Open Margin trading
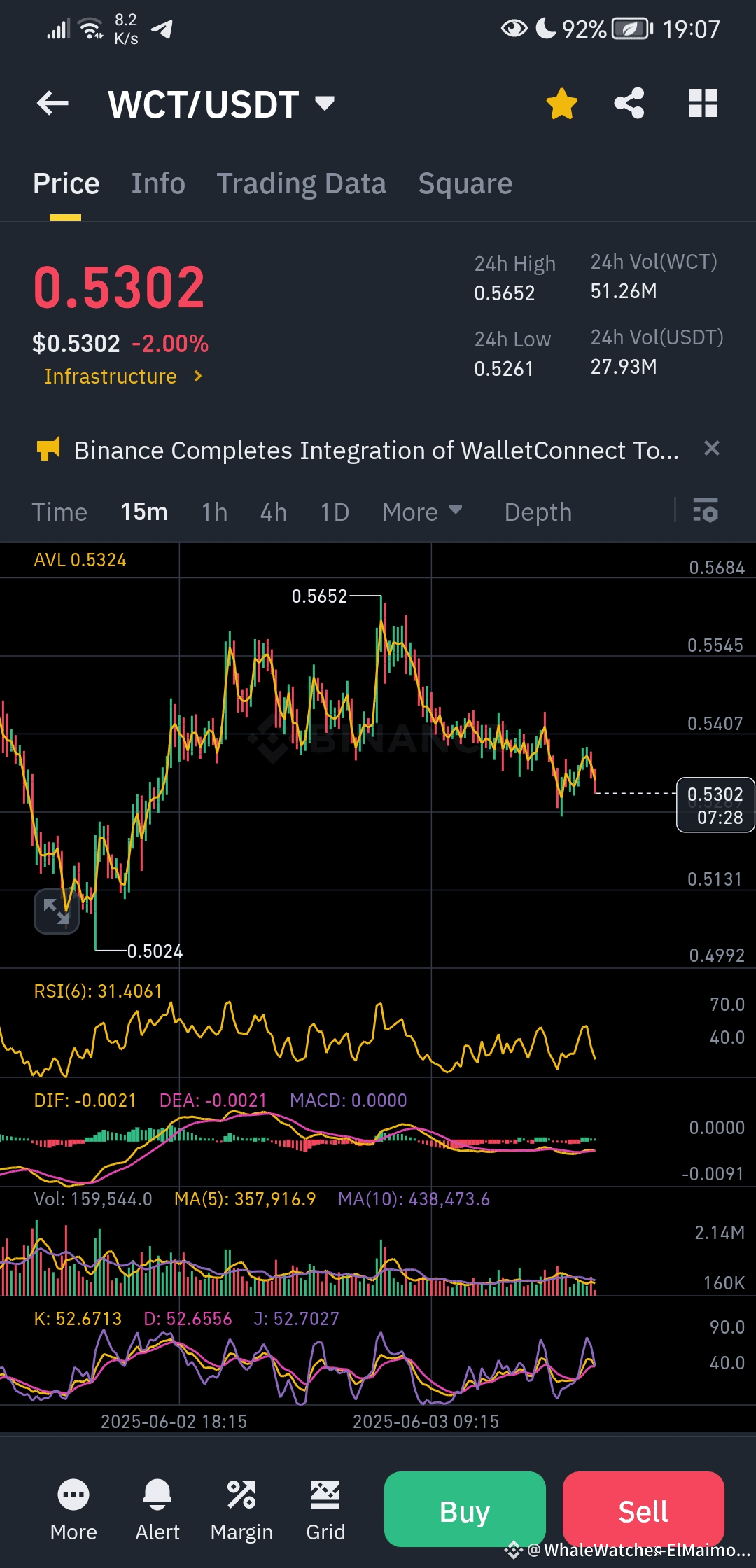This screenshot has height=1568, width=756. tap(241, 1510)
